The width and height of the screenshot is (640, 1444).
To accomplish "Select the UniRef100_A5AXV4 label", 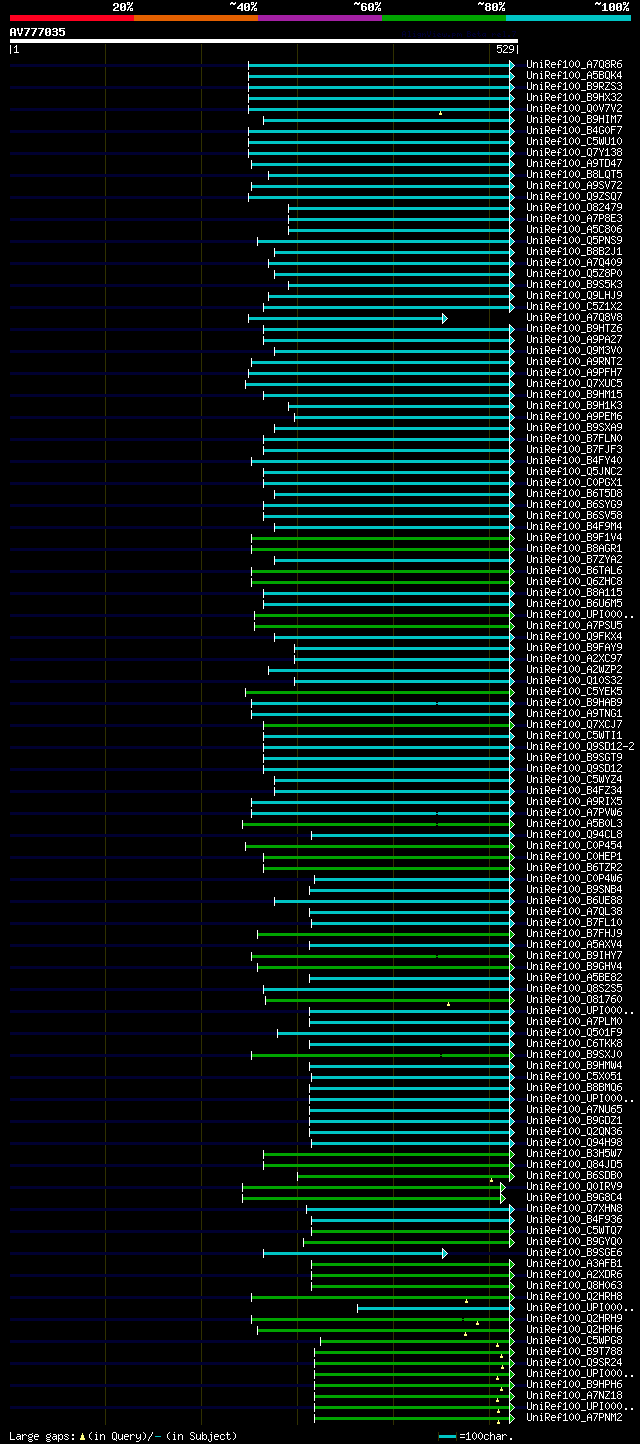I will (x=574, y=945).
